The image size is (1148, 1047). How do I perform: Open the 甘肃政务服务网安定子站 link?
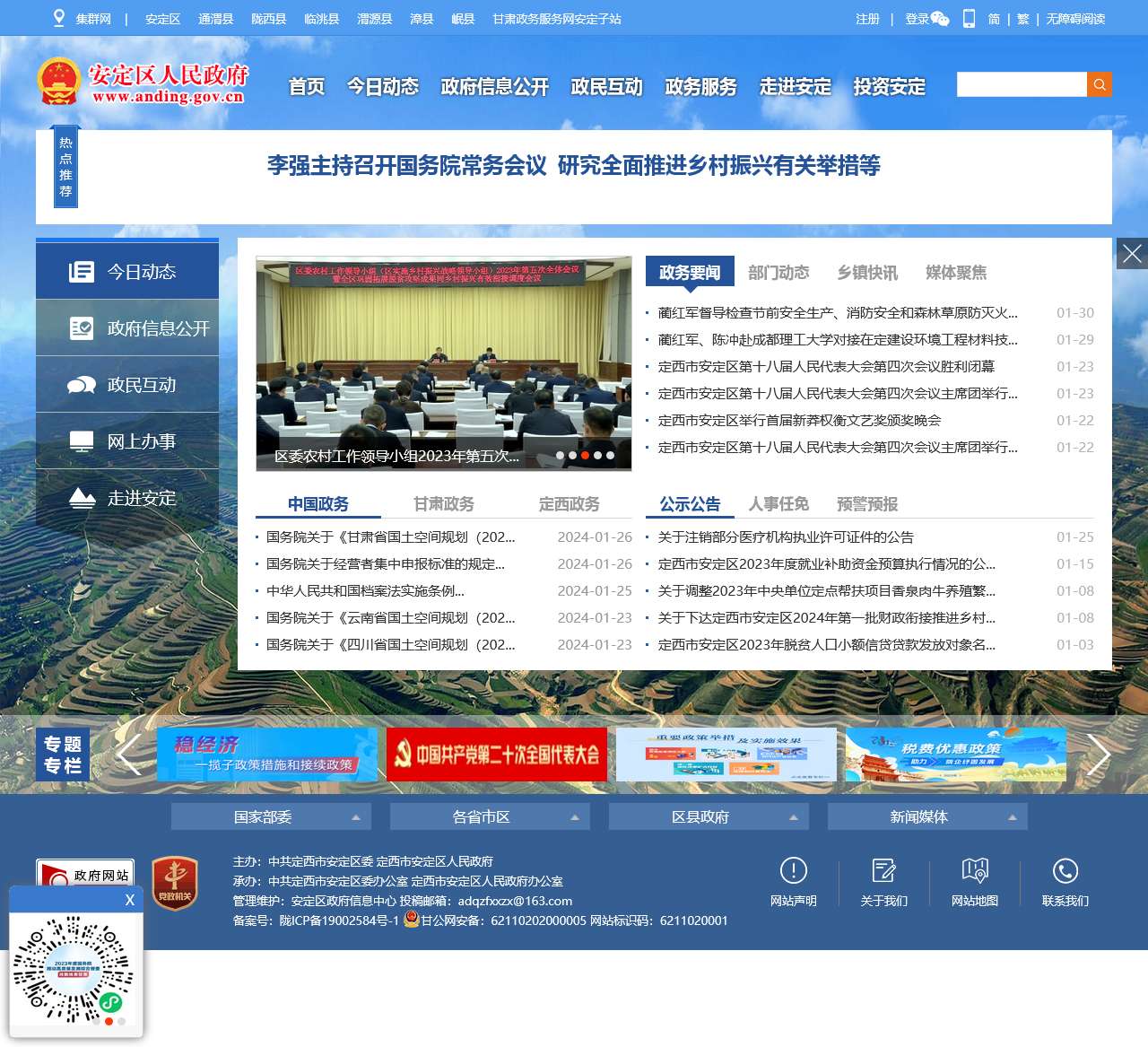(557, 19)
